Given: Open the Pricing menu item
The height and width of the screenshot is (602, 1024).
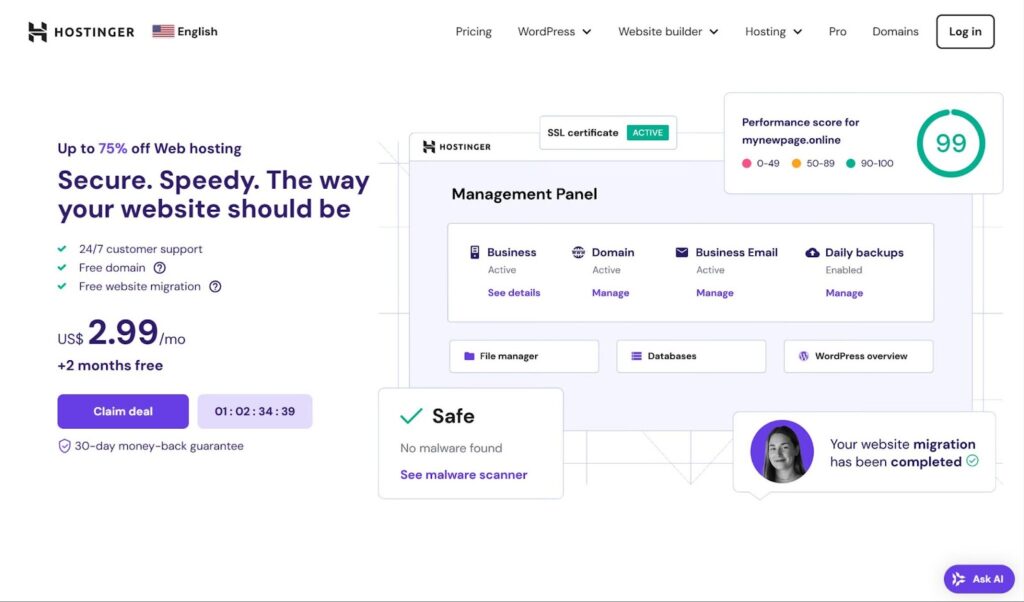Looking at the screenshot, I should 473,32.
